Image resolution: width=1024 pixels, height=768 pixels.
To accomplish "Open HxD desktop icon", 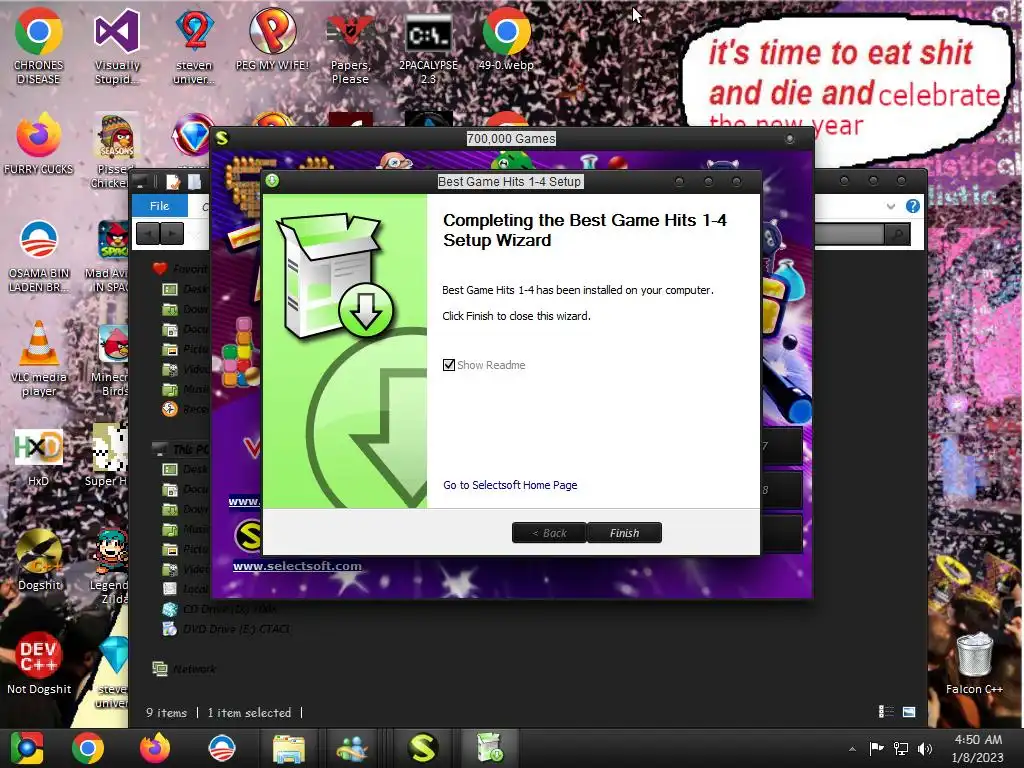I will click(39, 457).
